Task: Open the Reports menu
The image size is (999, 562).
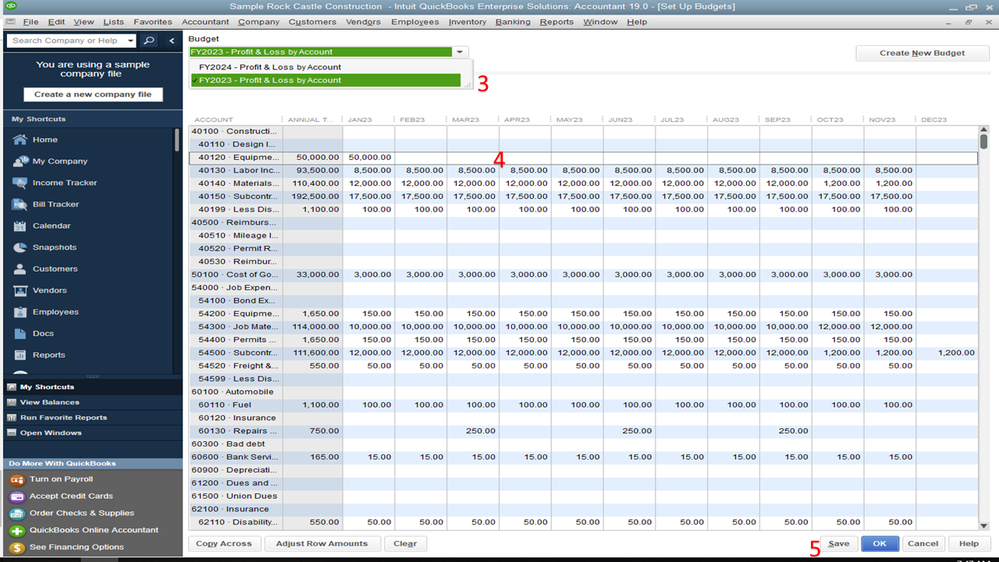Action: point(557,22)
